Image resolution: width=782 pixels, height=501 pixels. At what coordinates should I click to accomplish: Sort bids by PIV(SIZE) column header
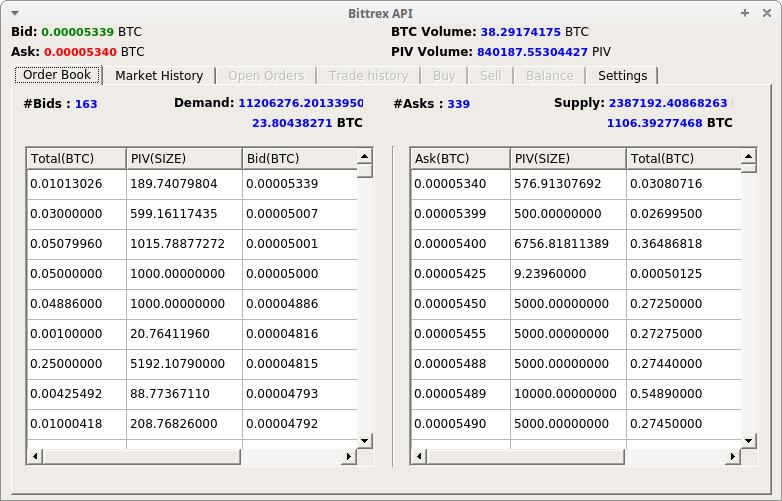(x=184, y=159)
